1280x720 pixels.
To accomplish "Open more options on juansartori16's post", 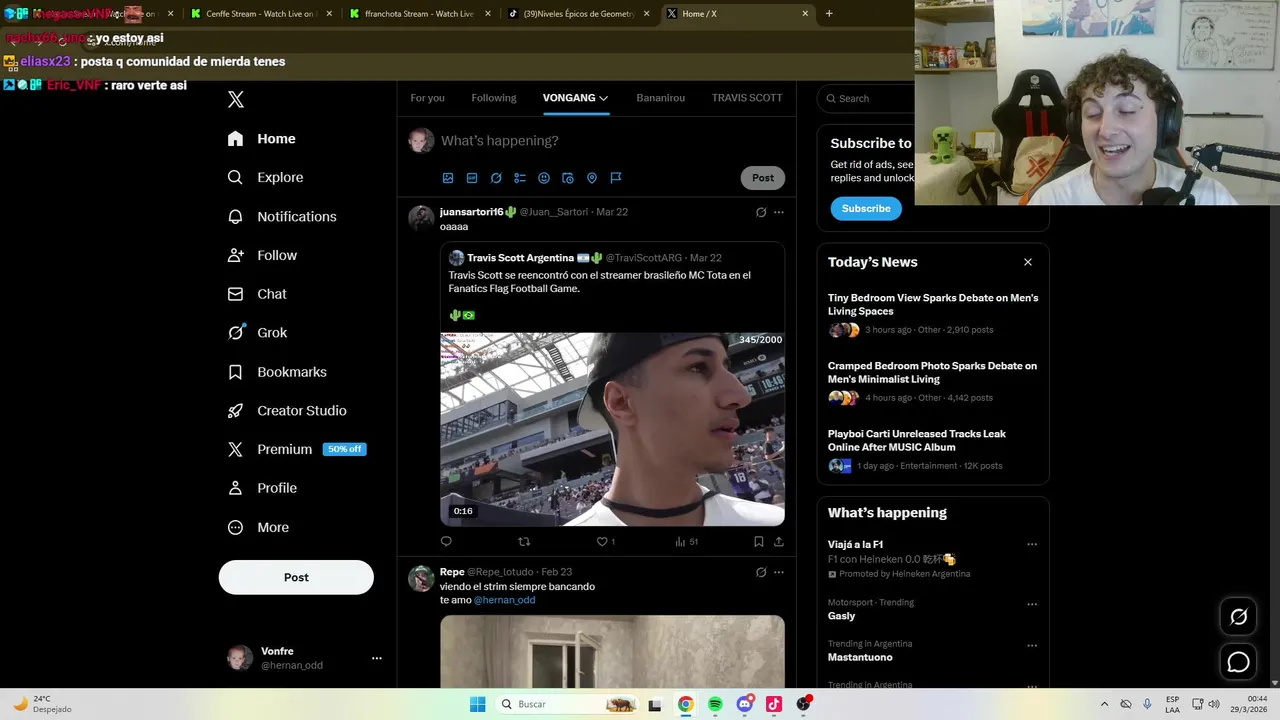I will [x=779, y=212].
